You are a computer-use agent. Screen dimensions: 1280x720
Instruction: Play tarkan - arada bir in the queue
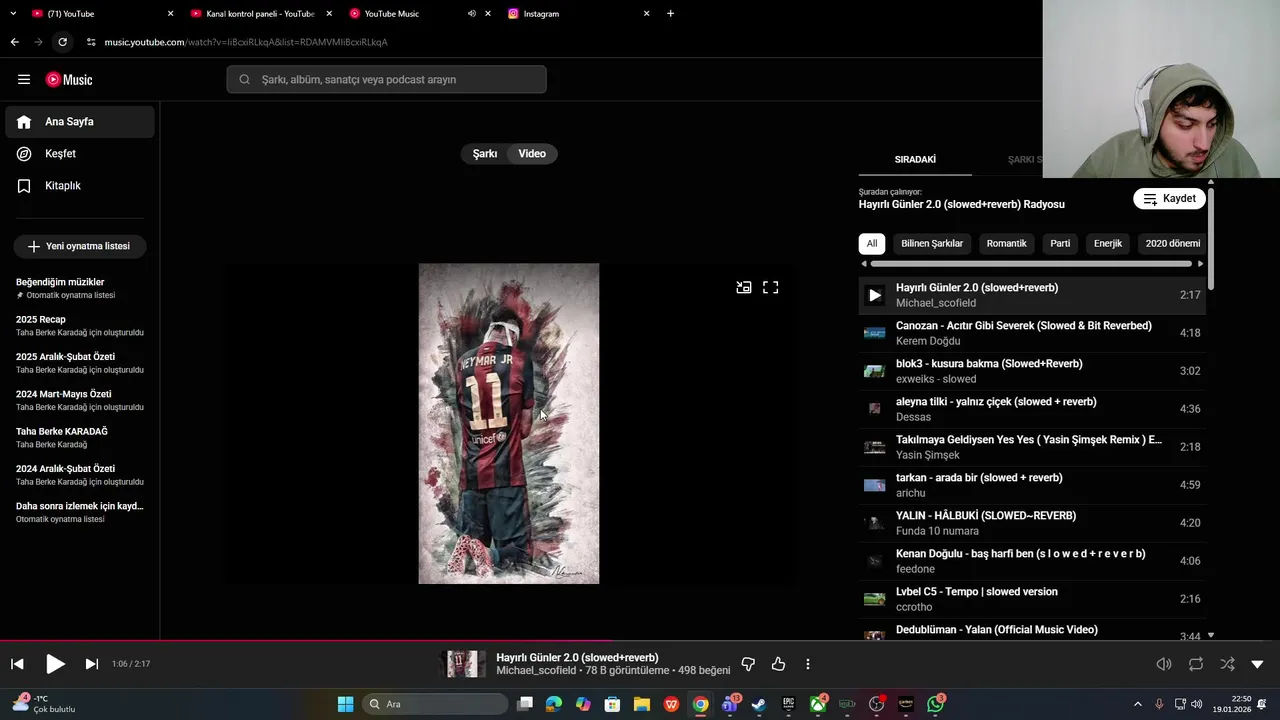click(x=1032, y=485)
